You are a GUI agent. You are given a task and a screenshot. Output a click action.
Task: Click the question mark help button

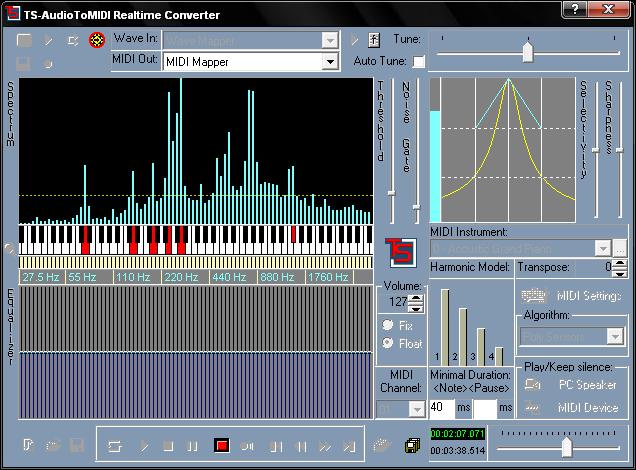[x=575, y=9]
